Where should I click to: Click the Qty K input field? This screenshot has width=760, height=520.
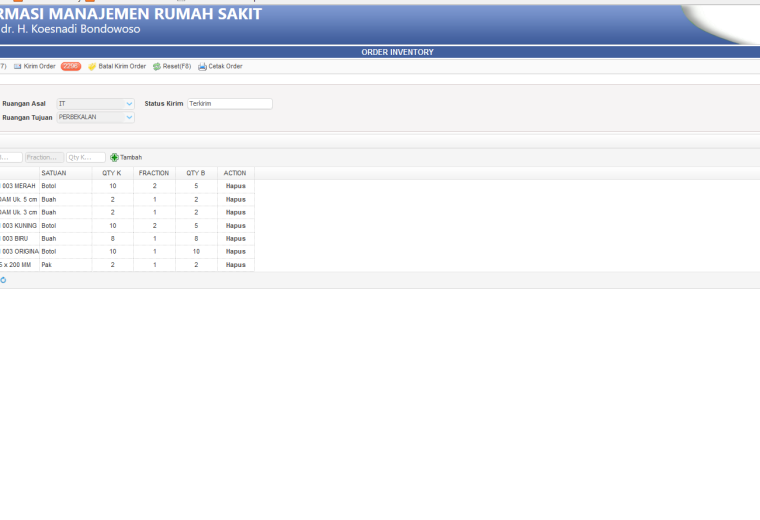86,158
